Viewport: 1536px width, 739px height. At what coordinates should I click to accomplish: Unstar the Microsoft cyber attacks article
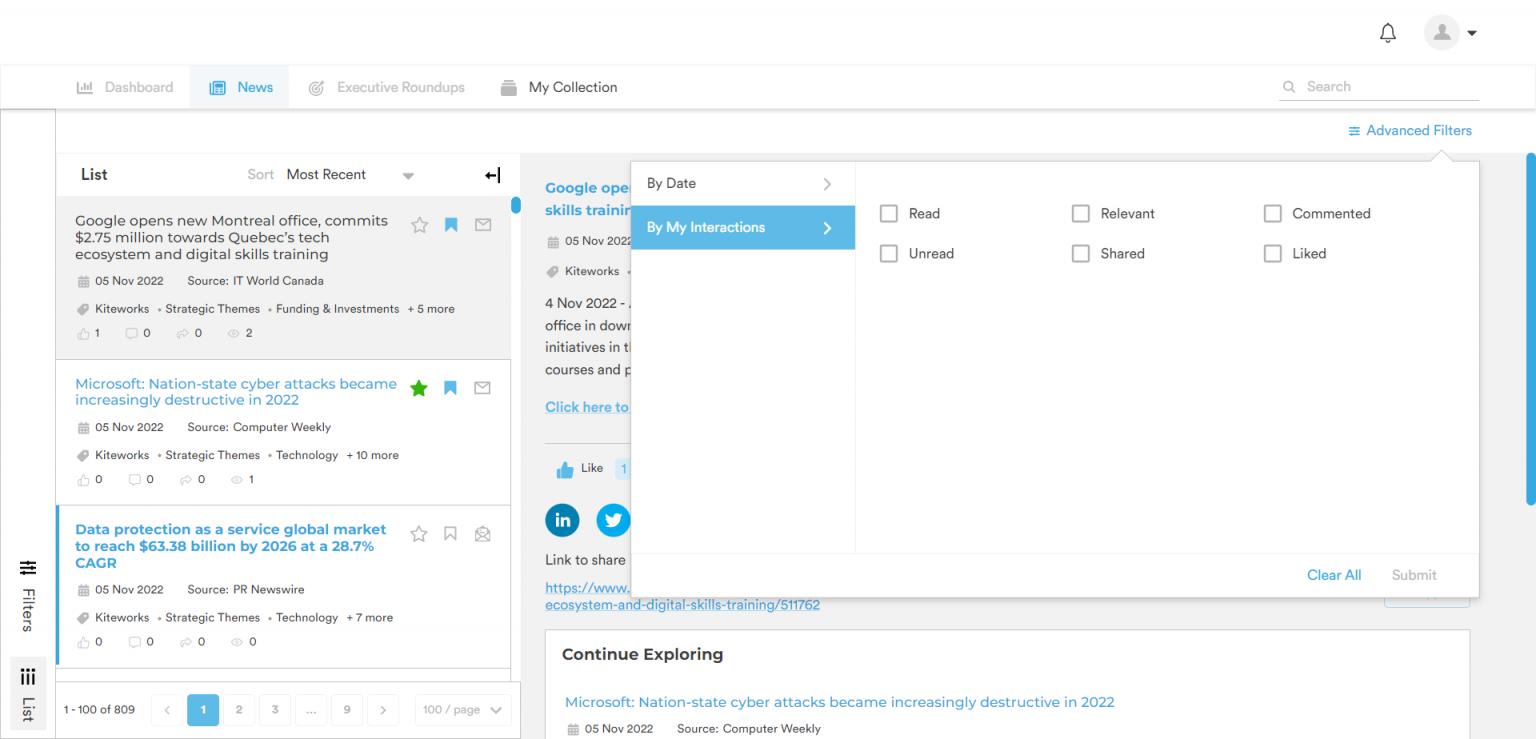(419, 388)
